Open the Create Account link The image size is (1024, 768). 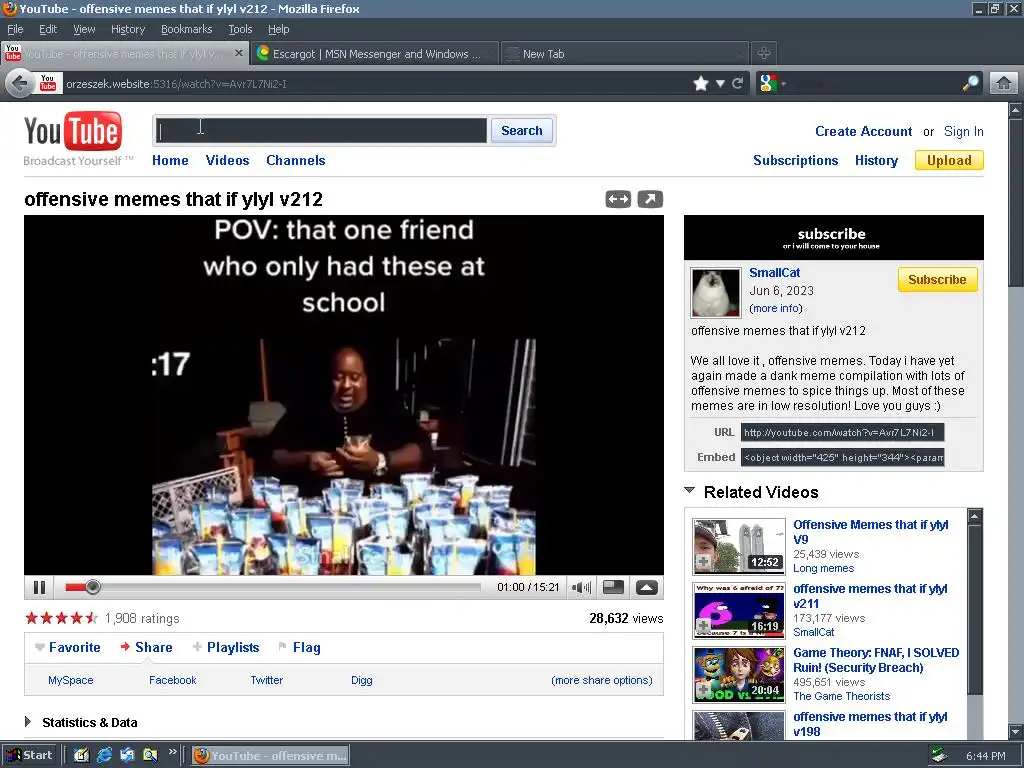pos(863,131)
